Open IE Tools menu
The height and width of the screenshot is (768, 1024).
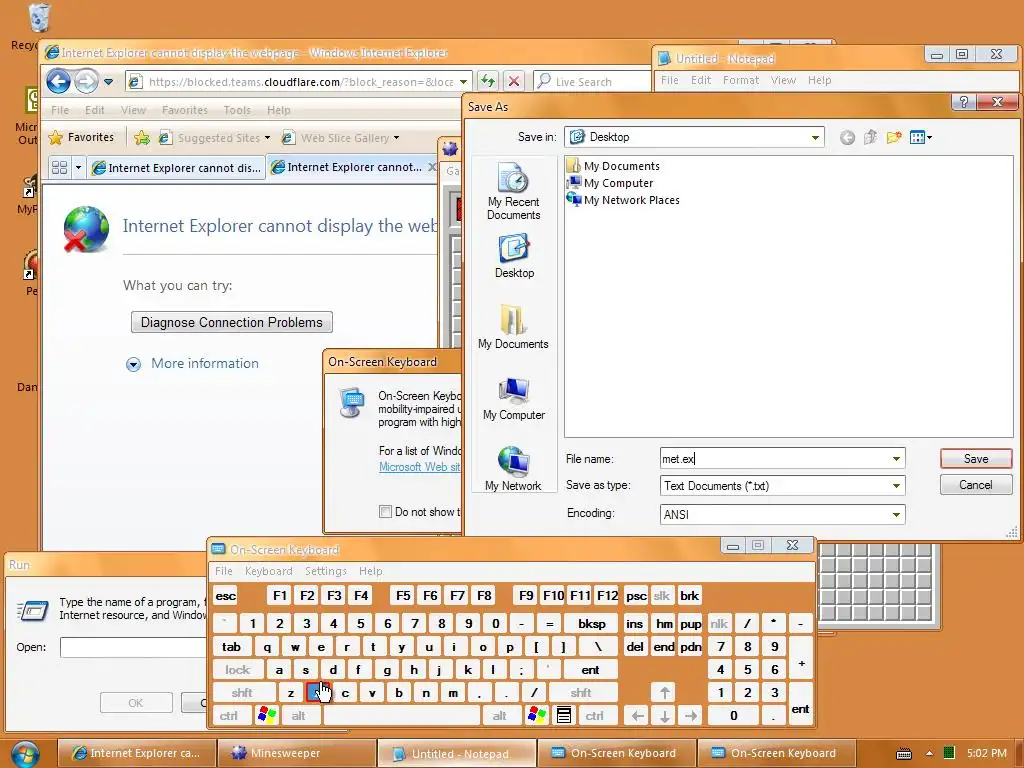[x=236, y=110]
